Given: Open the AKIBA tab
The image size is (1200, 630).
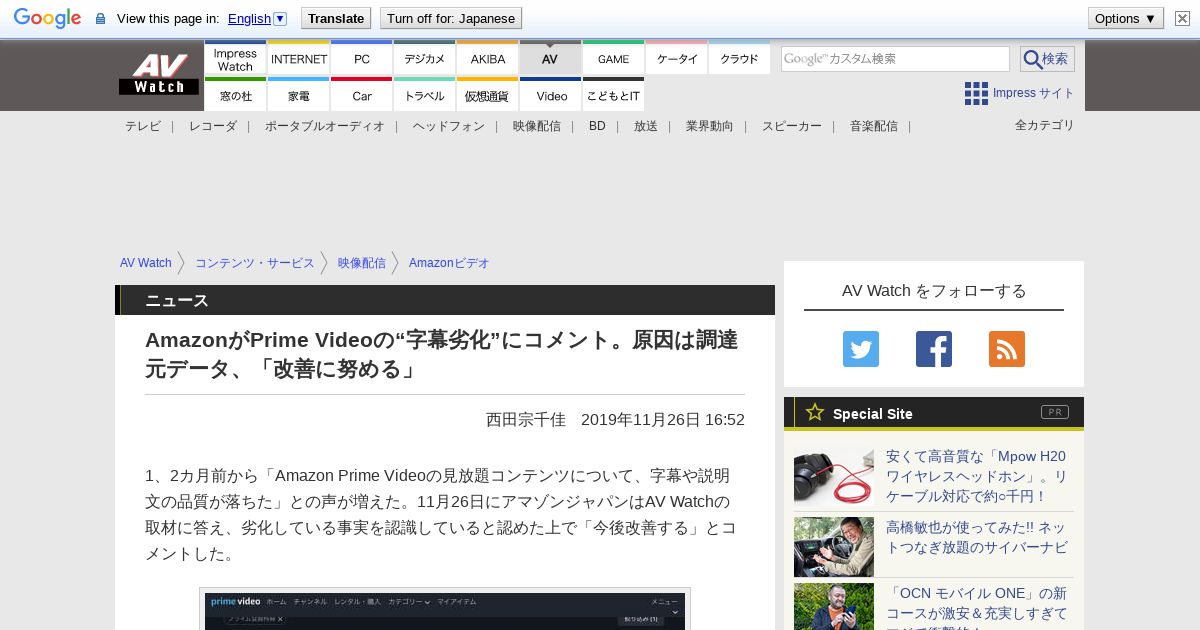Looking at the screenshot, I should pos(488,59).
